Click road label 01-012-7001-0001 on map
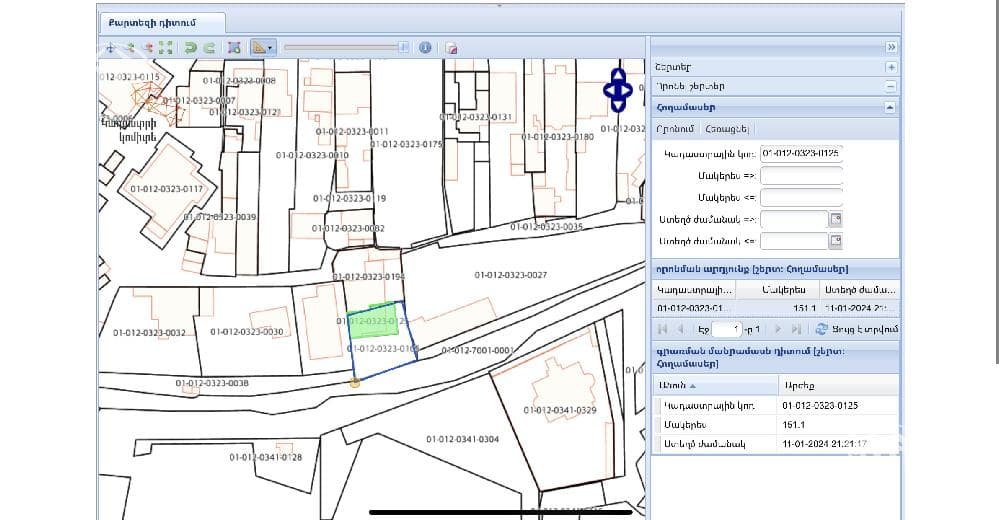The height and width of the screenshot is (520, 1000). (478, 350)
